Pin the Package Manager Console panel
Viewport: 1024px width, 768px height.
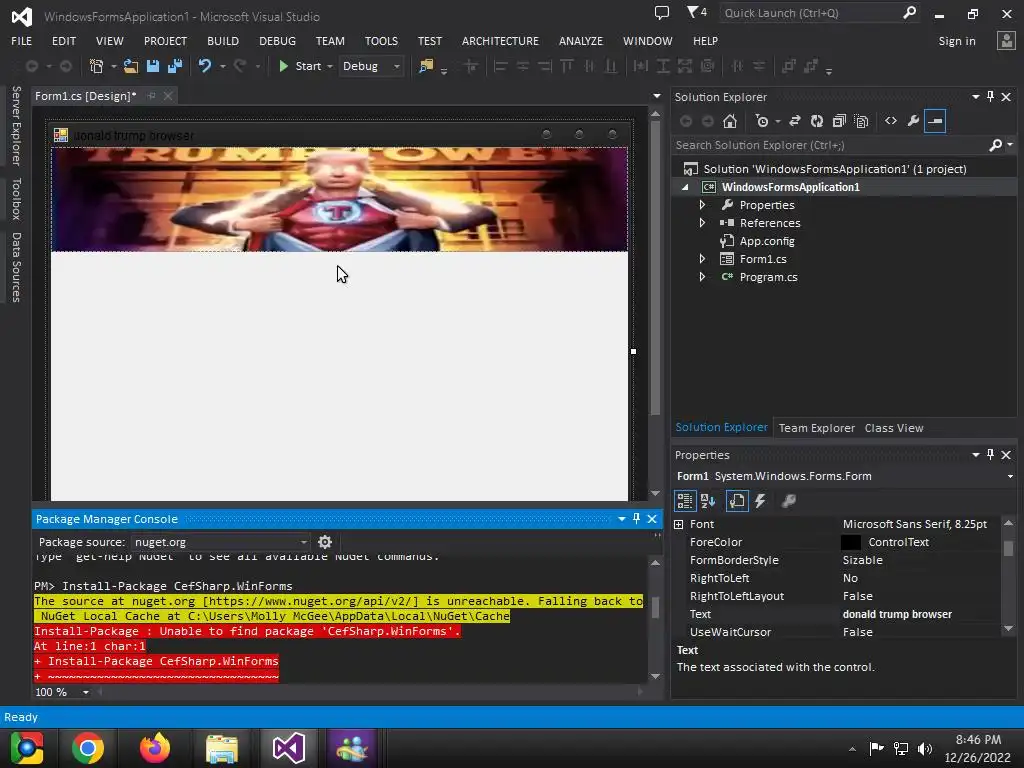pyautogui.click(x=636, y=519)
